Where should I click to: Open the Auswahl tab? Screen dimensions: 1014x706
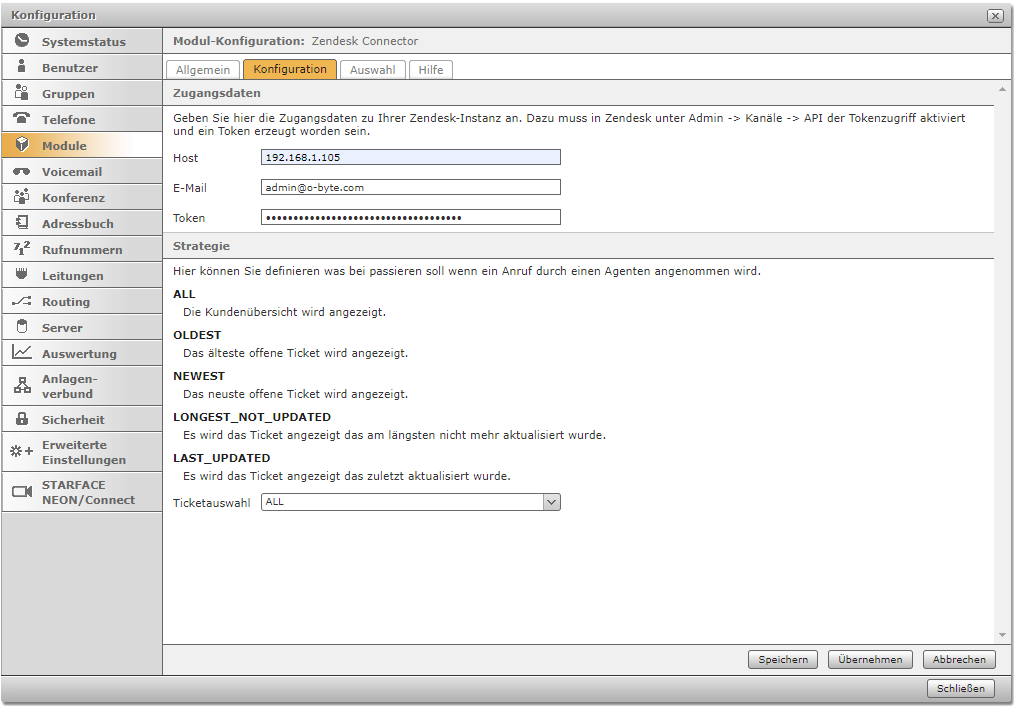372,70
